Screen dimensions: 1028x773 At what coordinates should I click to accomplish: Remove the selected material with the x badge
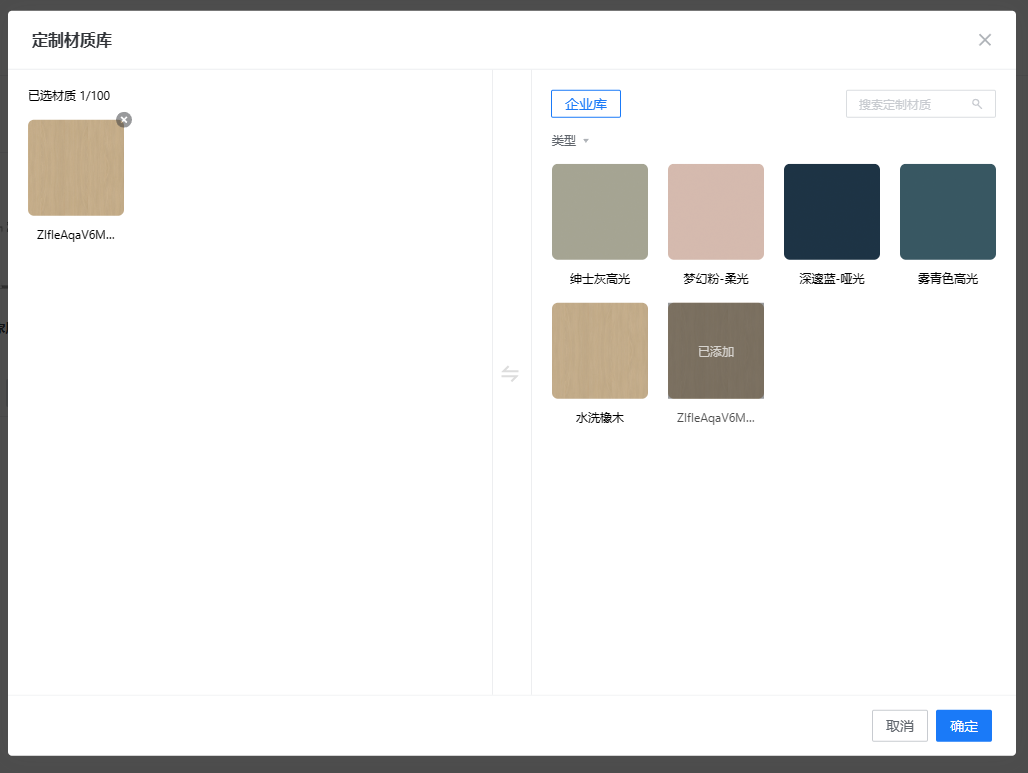(124, 120)
